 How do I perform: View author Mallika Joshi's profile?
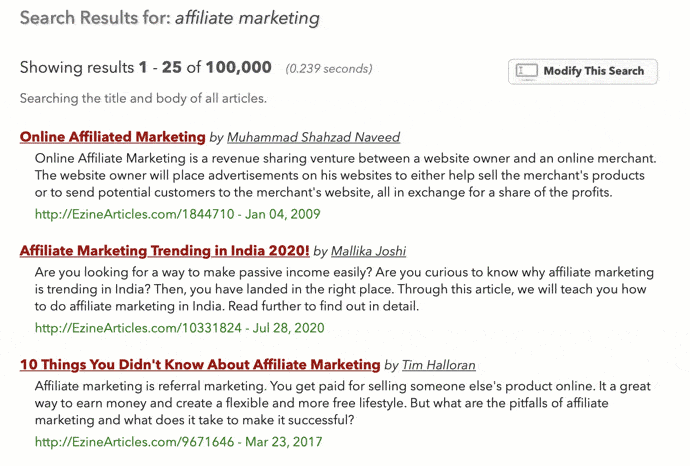pos(368,251)
